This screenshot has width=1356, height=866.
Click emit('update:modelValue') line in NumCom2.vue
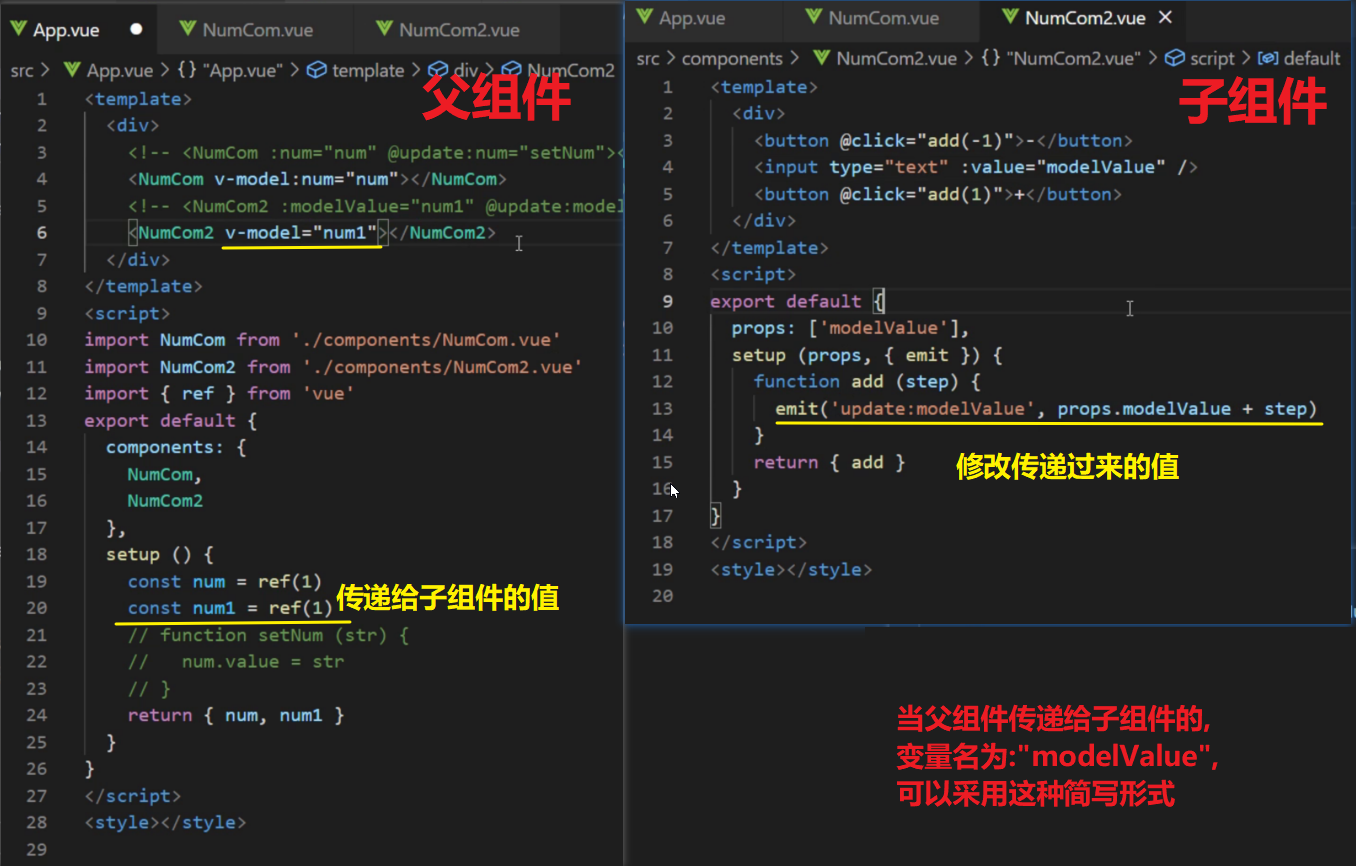point(1047,408)
